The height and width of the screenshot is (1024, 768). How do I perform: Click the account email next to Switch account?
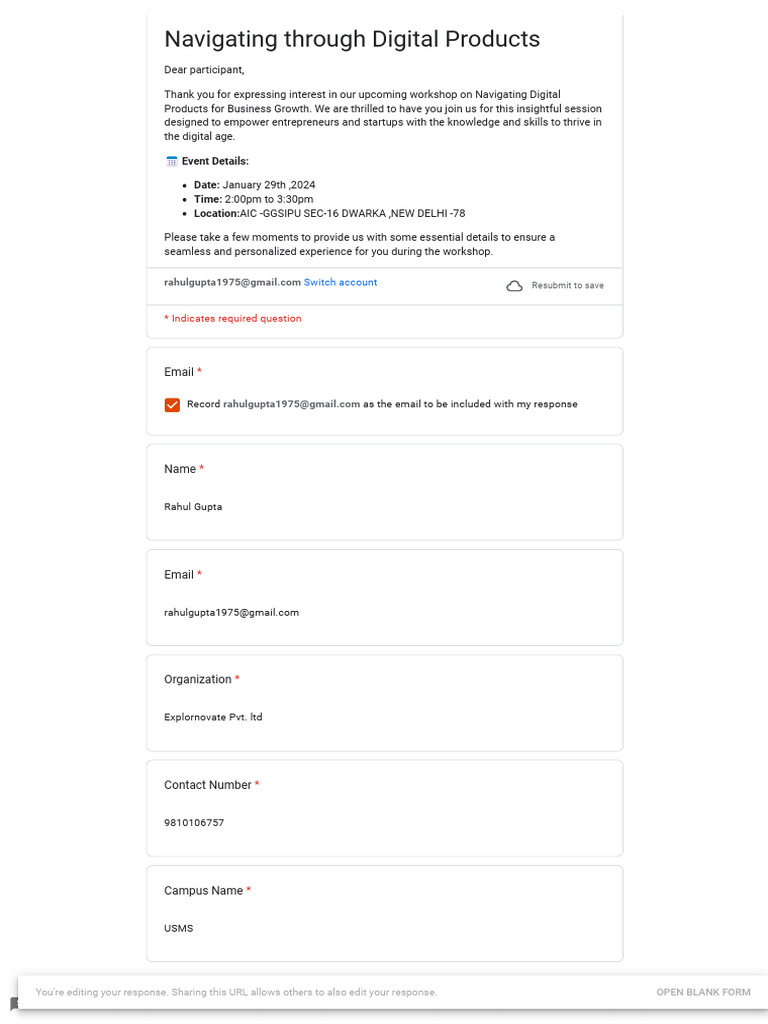point(232,282)
